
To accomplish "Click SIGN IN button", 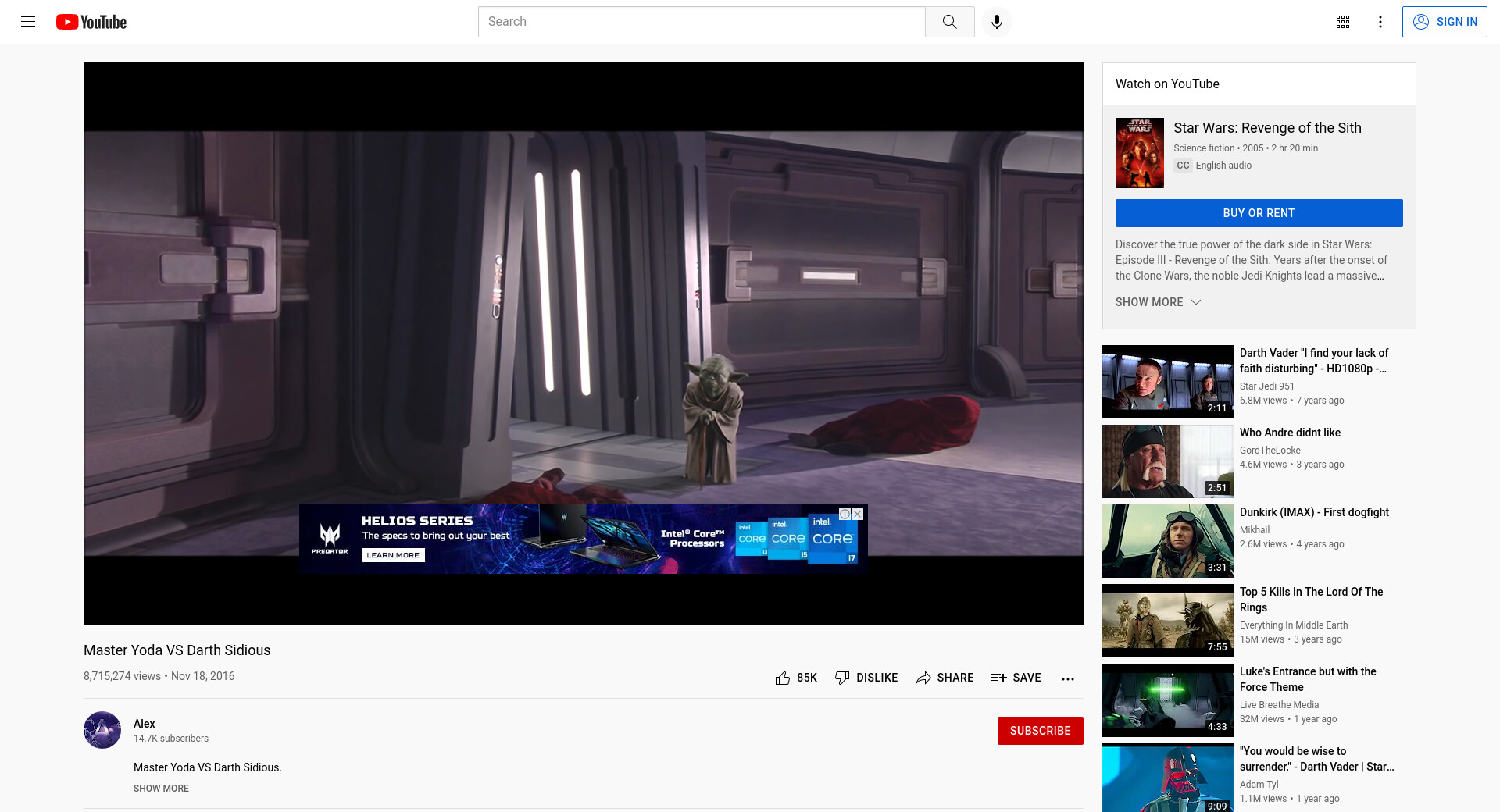I will (1445, 22).
